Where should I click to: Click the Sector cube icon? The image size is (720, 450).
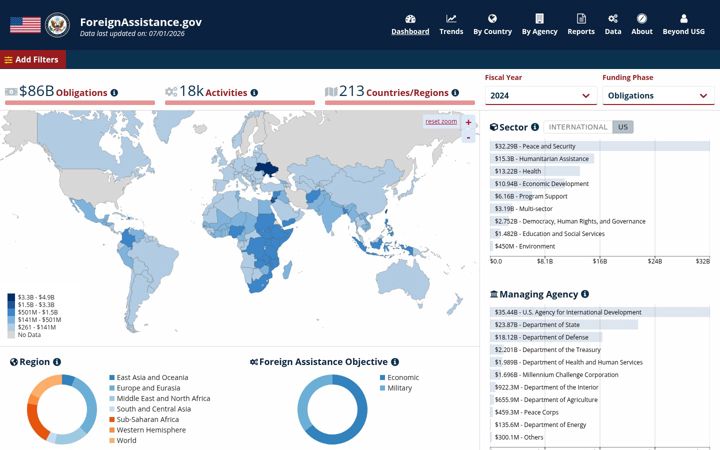click(494, 127)
